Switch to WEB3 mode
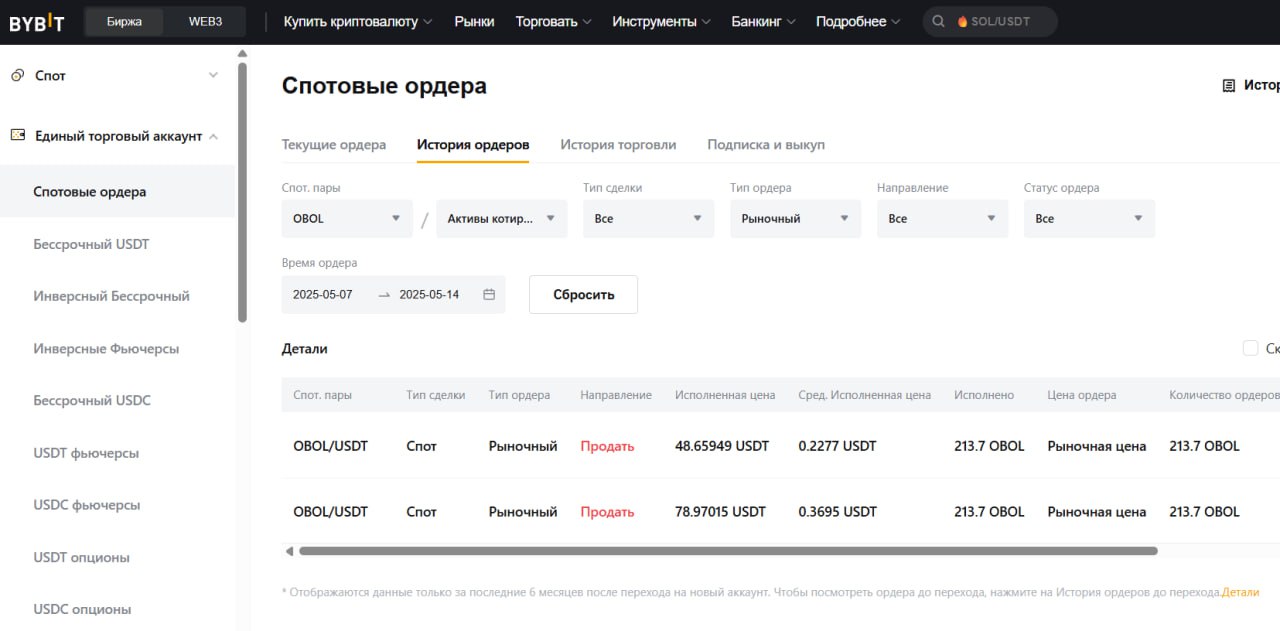 click(x=205, y=21)
